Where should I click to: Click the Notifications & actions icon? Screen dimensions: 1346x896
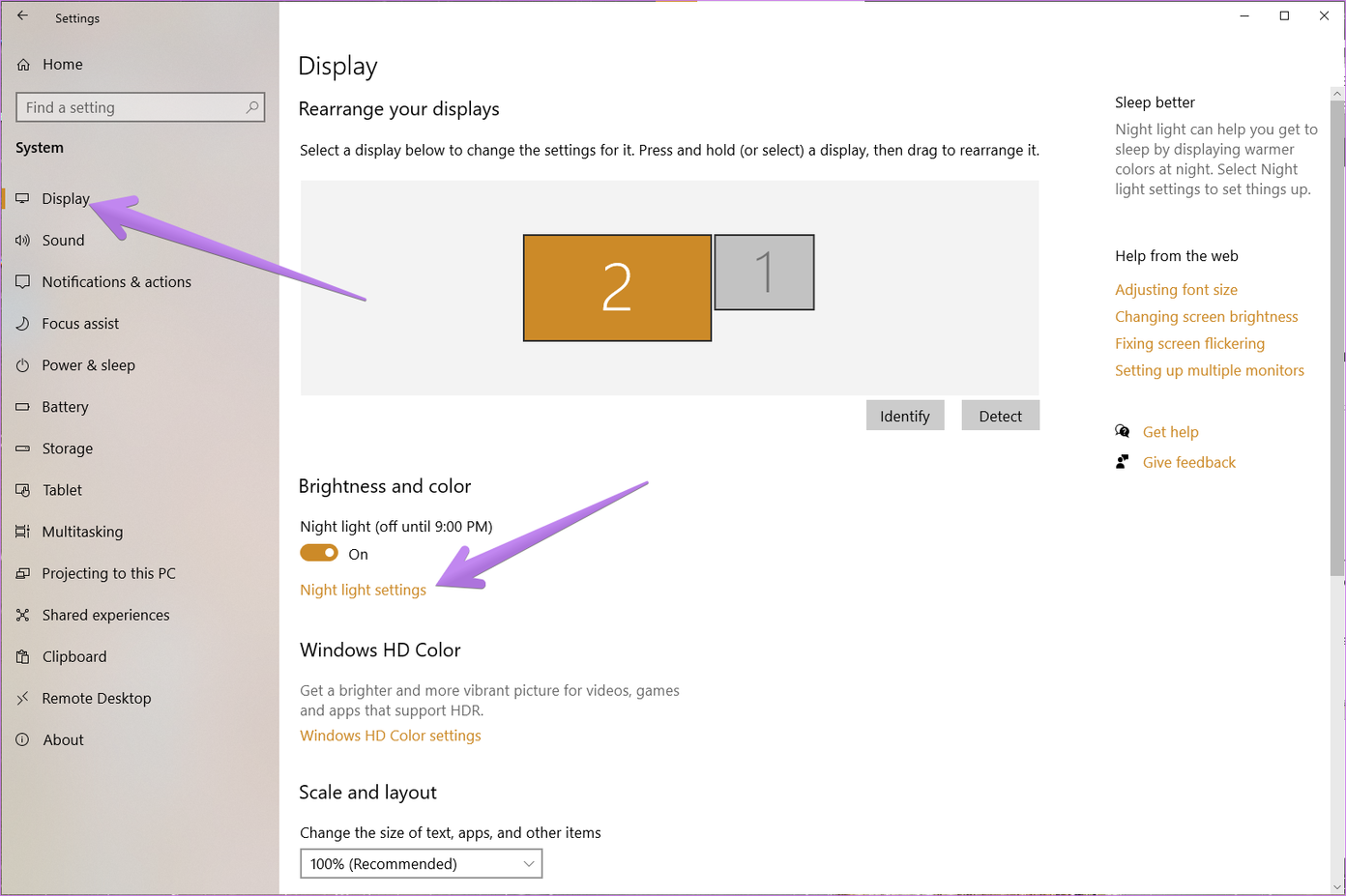pyautogui.click(x=22, y=281)
